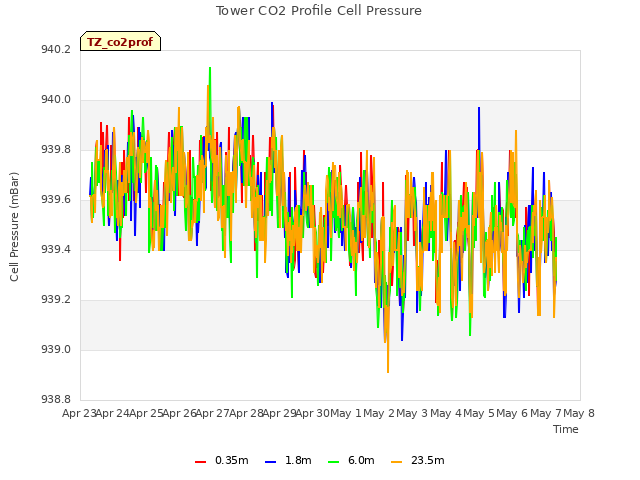Click the 939.4 y-axis tick label
Viewport: 640px width, 480px height.
[56, 250]
